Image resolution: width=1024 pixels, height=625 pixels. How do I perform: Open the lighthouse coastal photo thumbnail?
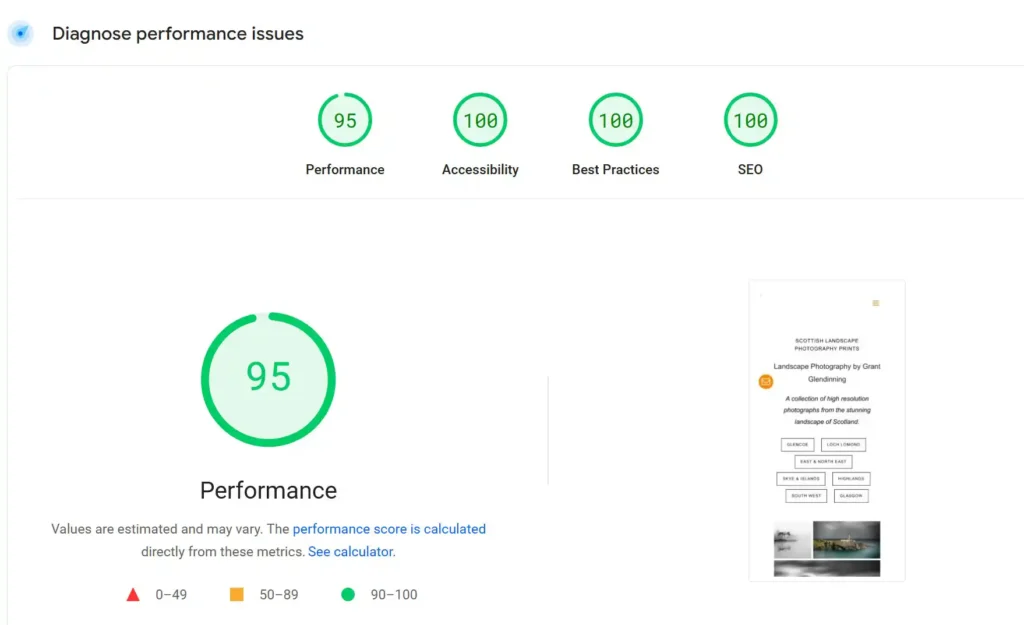coord(846,539)
